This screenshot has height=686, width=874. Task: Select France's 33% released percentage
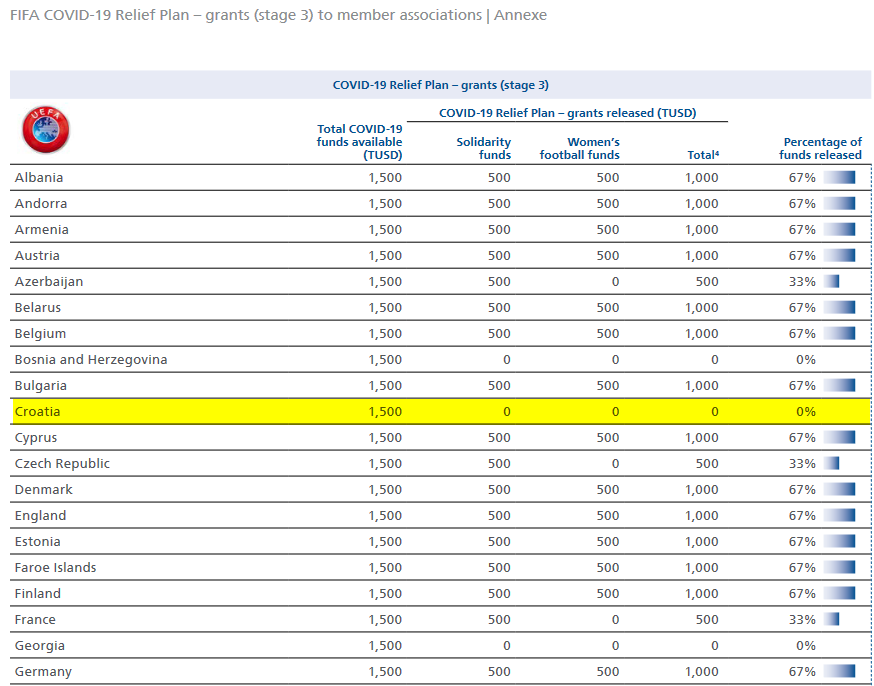pyautogui.click(x=803, y=620)
